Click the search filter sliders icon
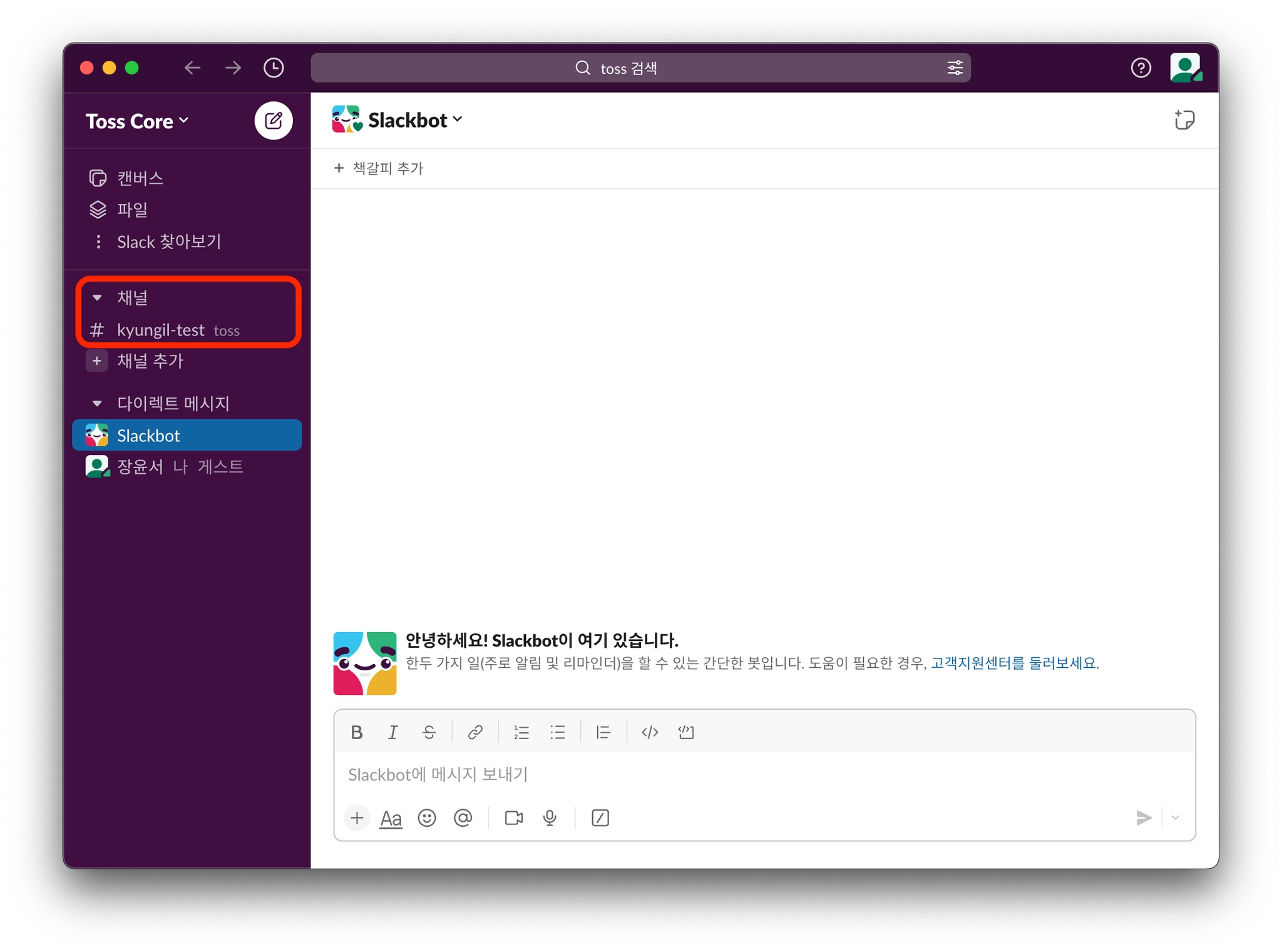Image resolution: width=1282 pixels, height=952 pixels. (x=955, y=68)
